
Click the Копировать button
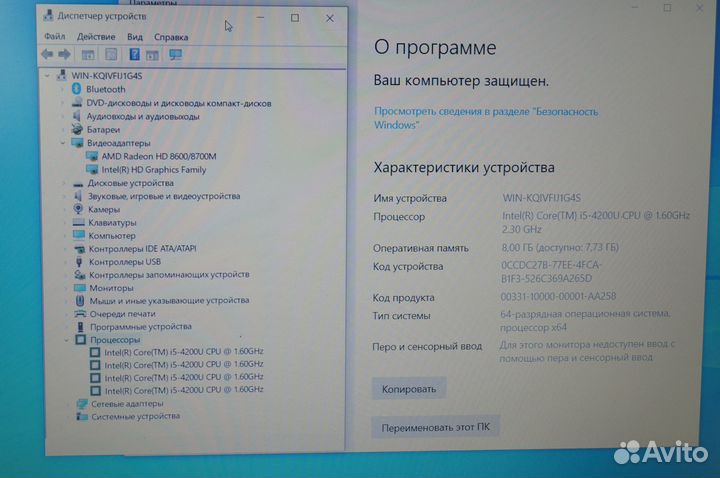[x=409, y=389]
